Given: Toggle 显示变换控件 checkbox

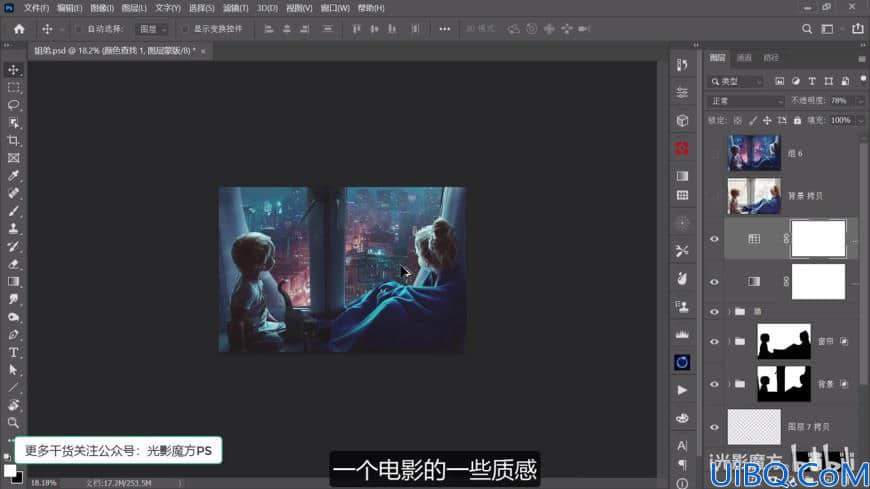Looking at the screenshot, I should pos(185,29).
